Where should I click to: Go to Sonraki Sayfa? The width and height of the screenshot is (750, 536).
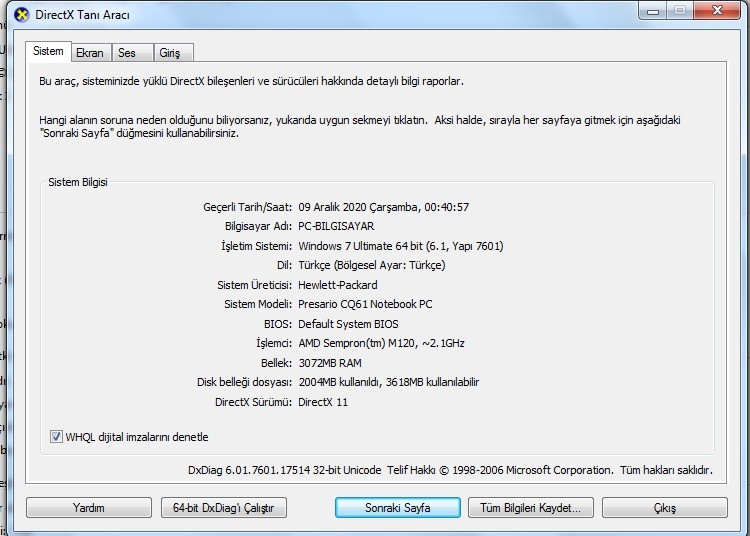point(398,508)
